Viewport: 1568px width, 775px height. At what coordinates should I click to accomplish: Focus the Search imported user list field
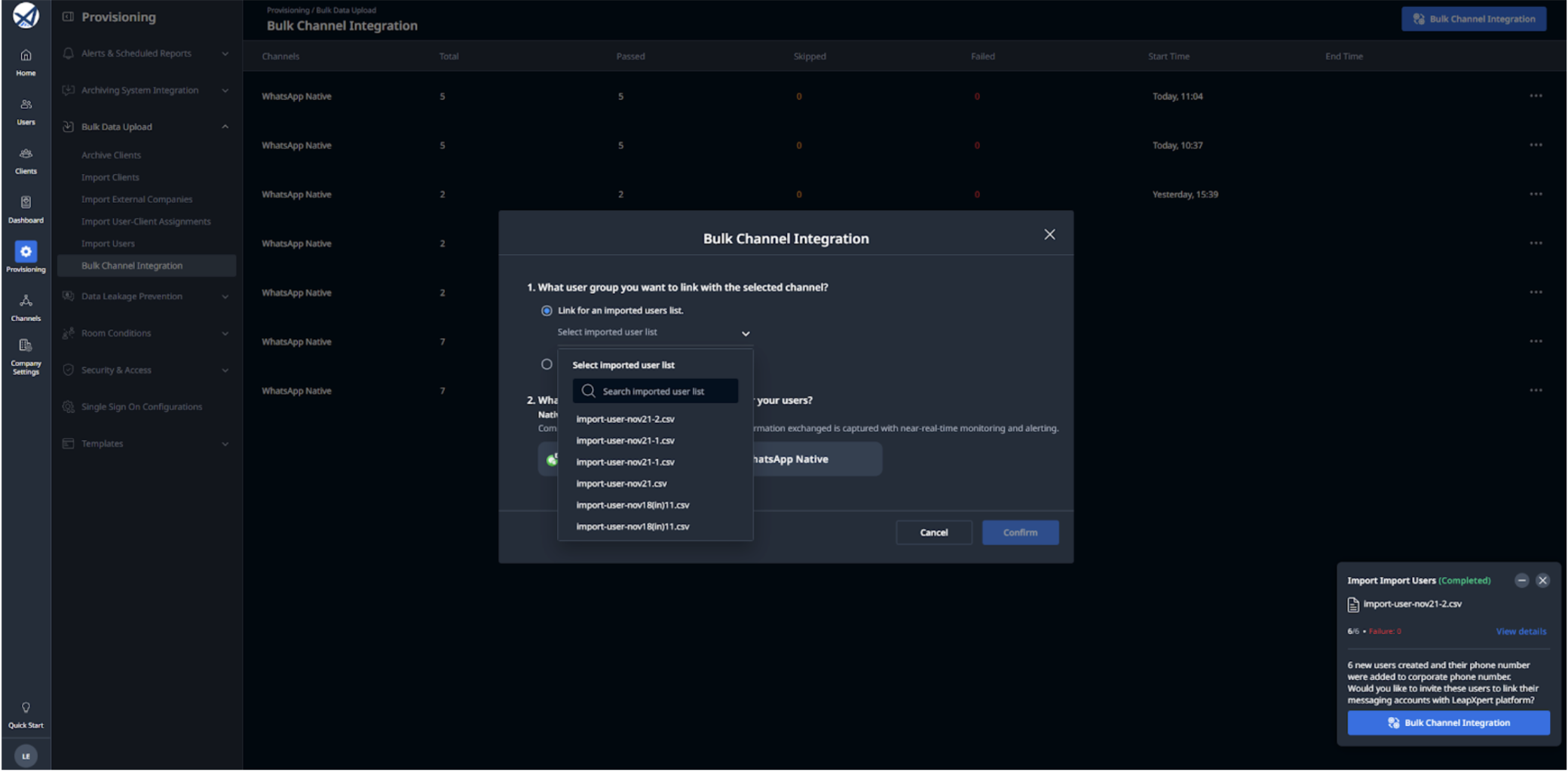[x=655, y=391]
